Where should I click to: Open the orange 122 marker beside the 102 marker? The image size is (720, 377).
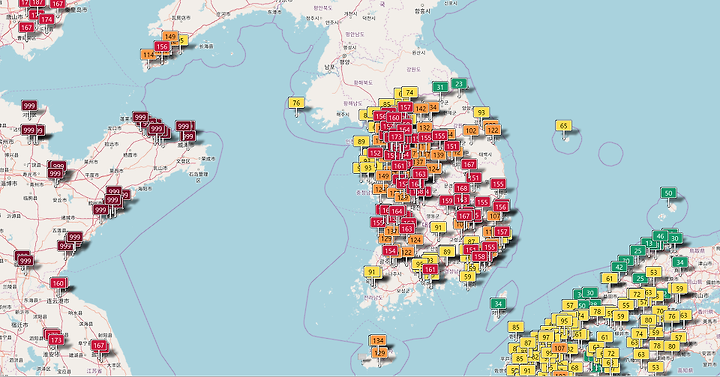point(492,130)
